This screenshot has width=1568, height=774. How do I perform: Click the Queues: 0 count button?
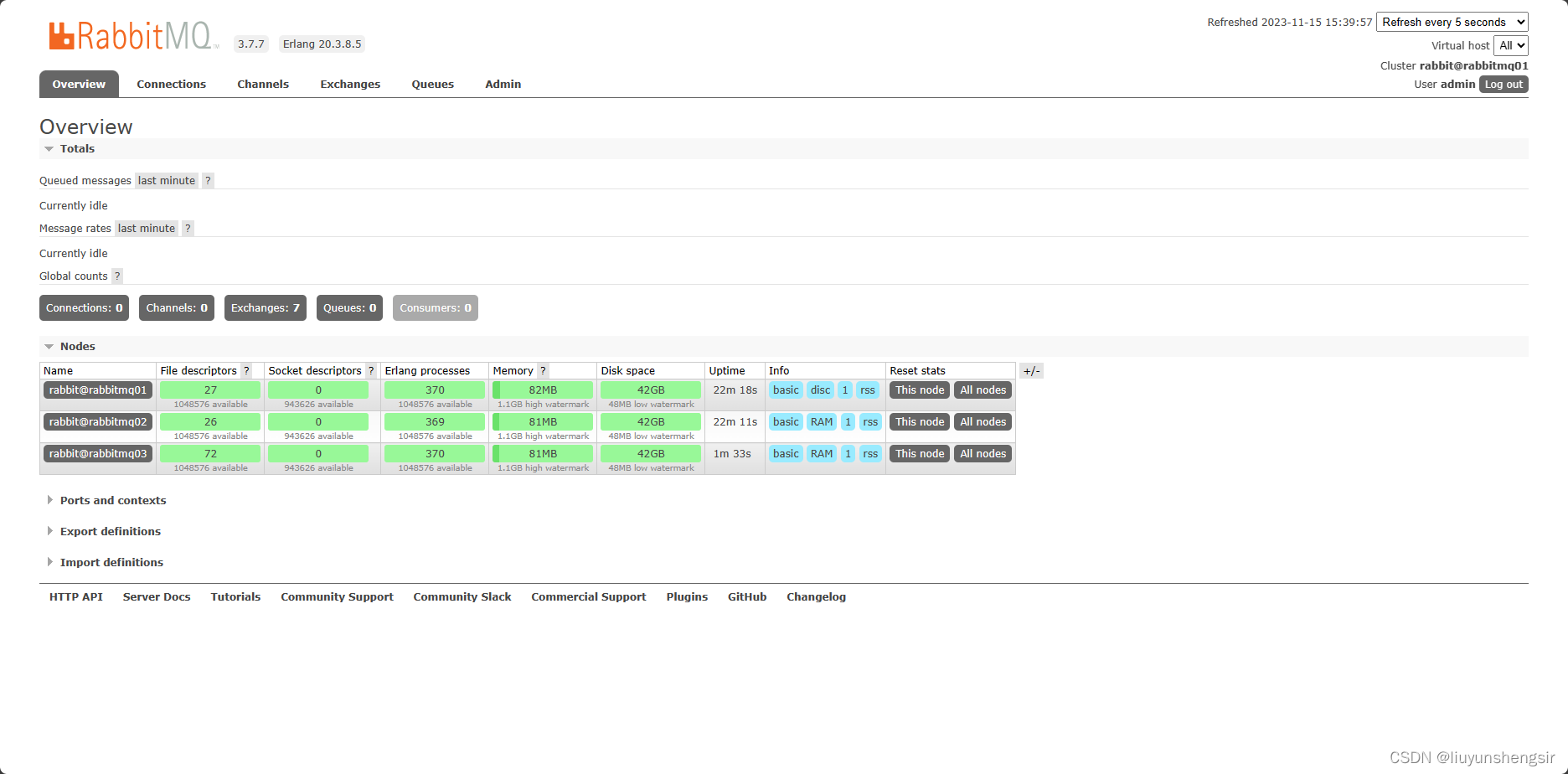[349, 307]
